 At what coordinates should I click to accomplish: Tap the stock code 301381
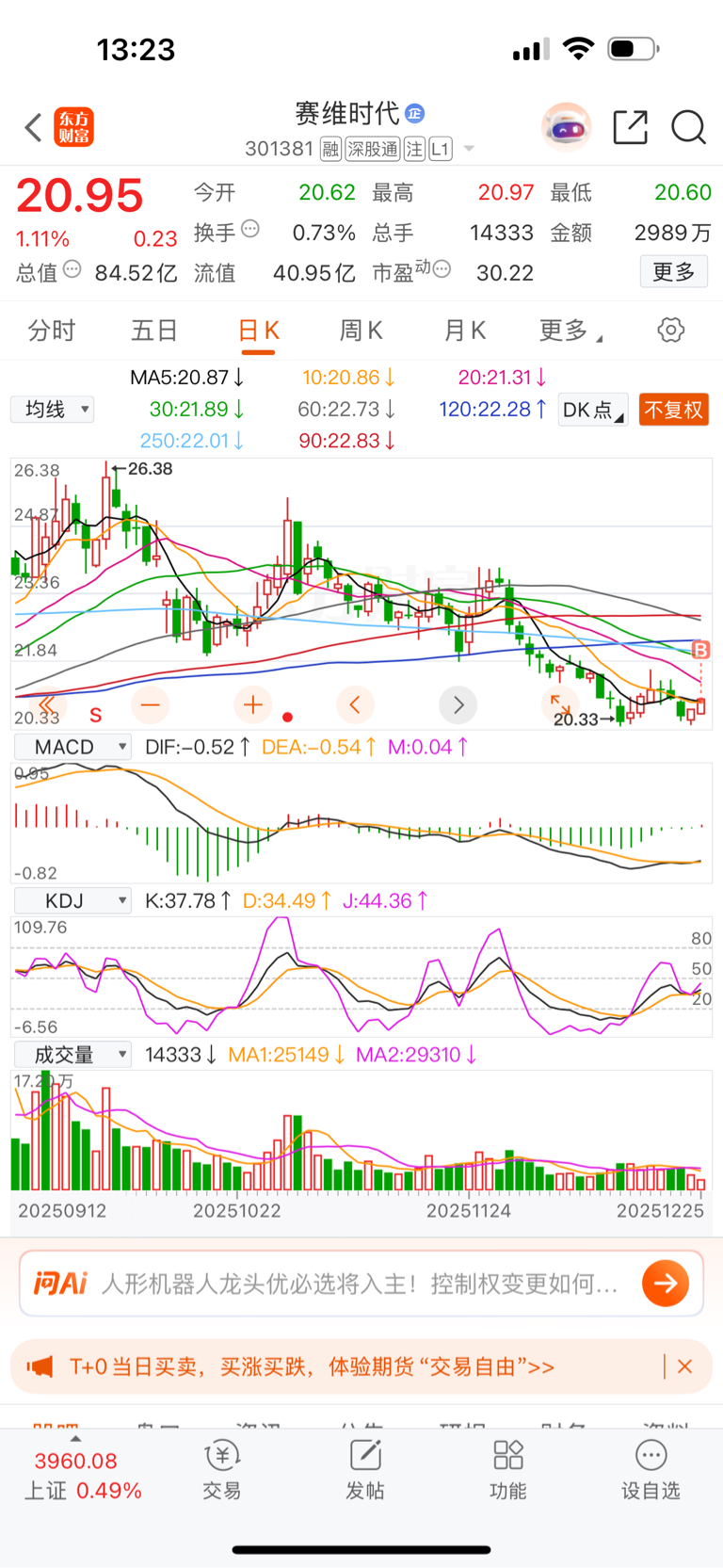click(279, 149)
